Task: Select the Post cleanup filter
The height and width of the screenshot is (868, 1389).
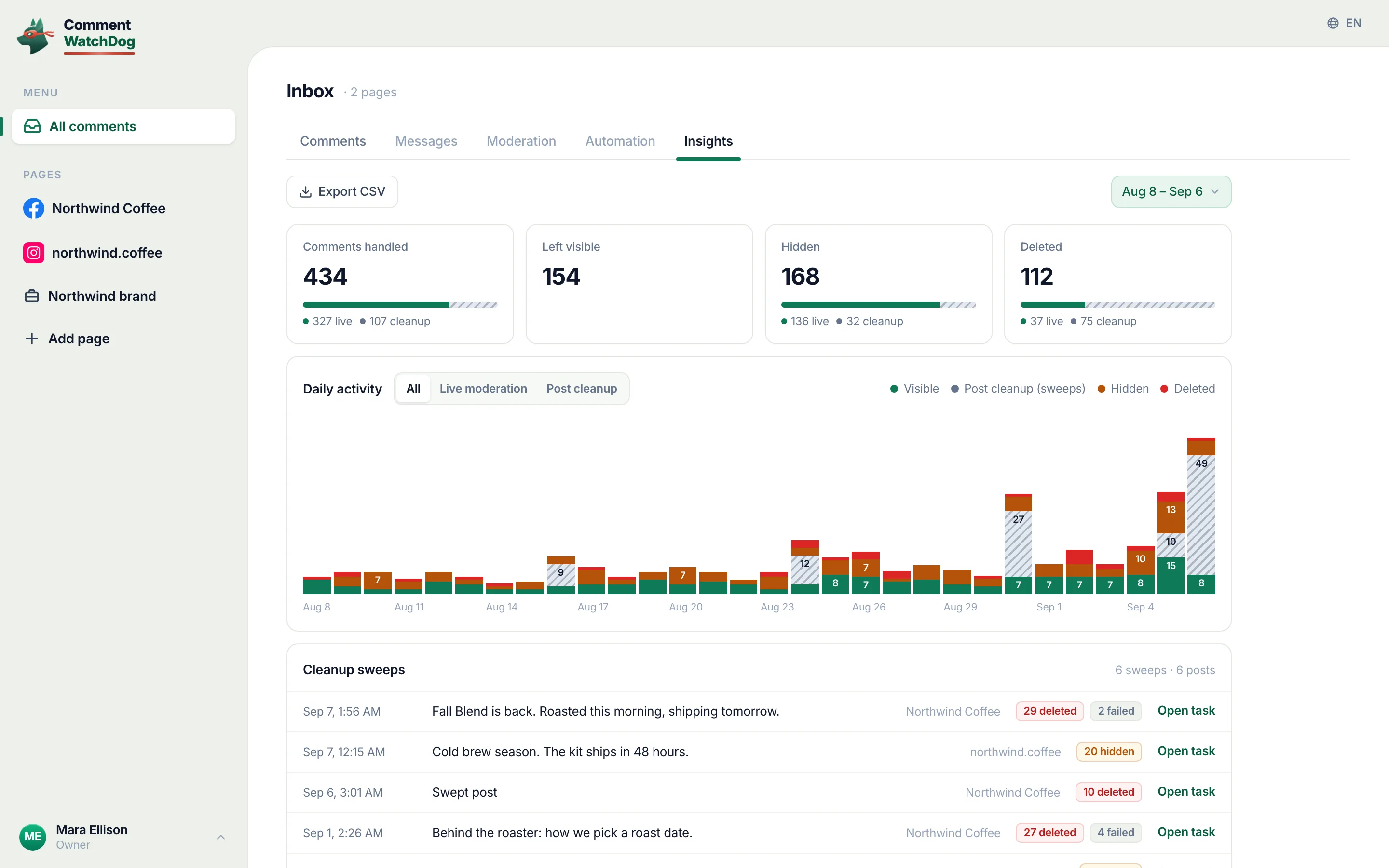Action: coord(582,389)
